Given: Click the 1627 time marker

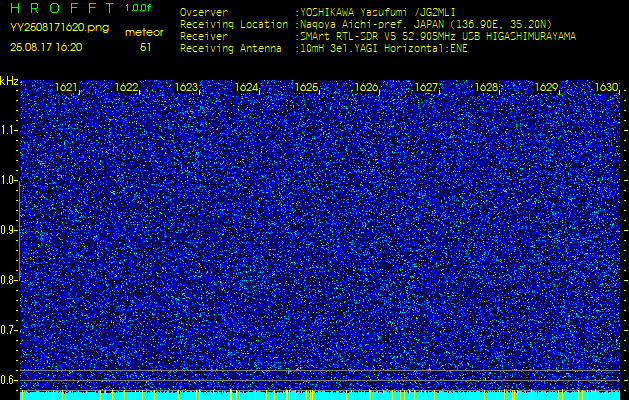Looking at the screenshot, I should point(426,87).
